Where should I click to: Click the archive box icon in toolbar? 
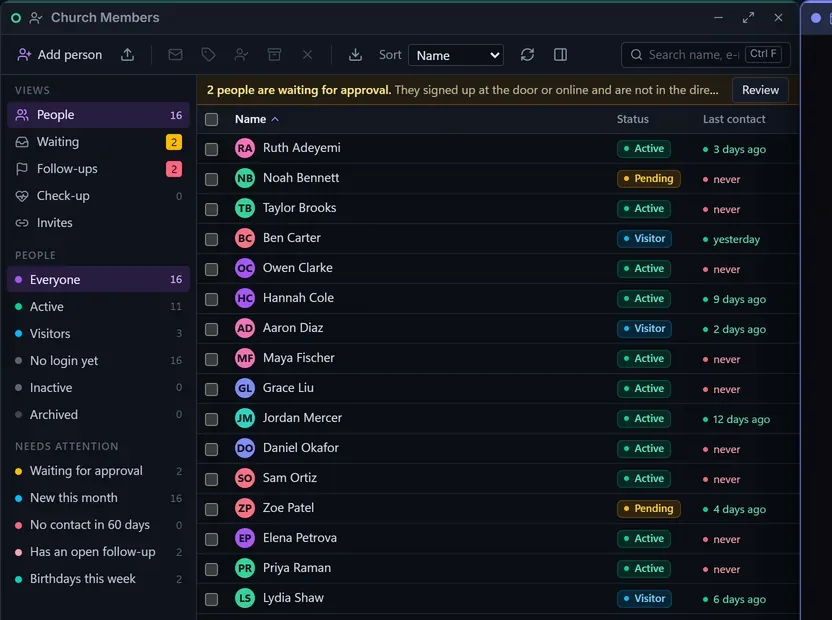[274, 55]
